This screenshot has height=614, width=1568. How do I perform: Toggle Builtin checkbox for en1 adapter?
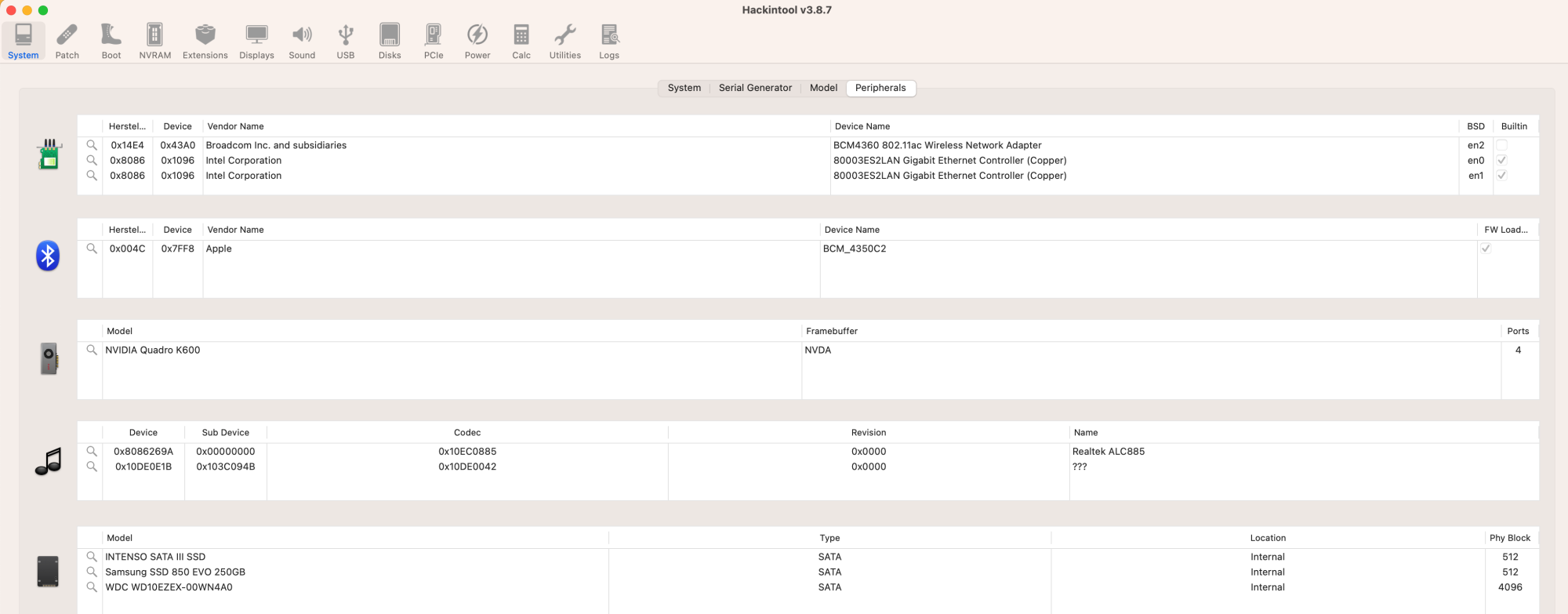pyautogui.click(x=1501, y=176)
